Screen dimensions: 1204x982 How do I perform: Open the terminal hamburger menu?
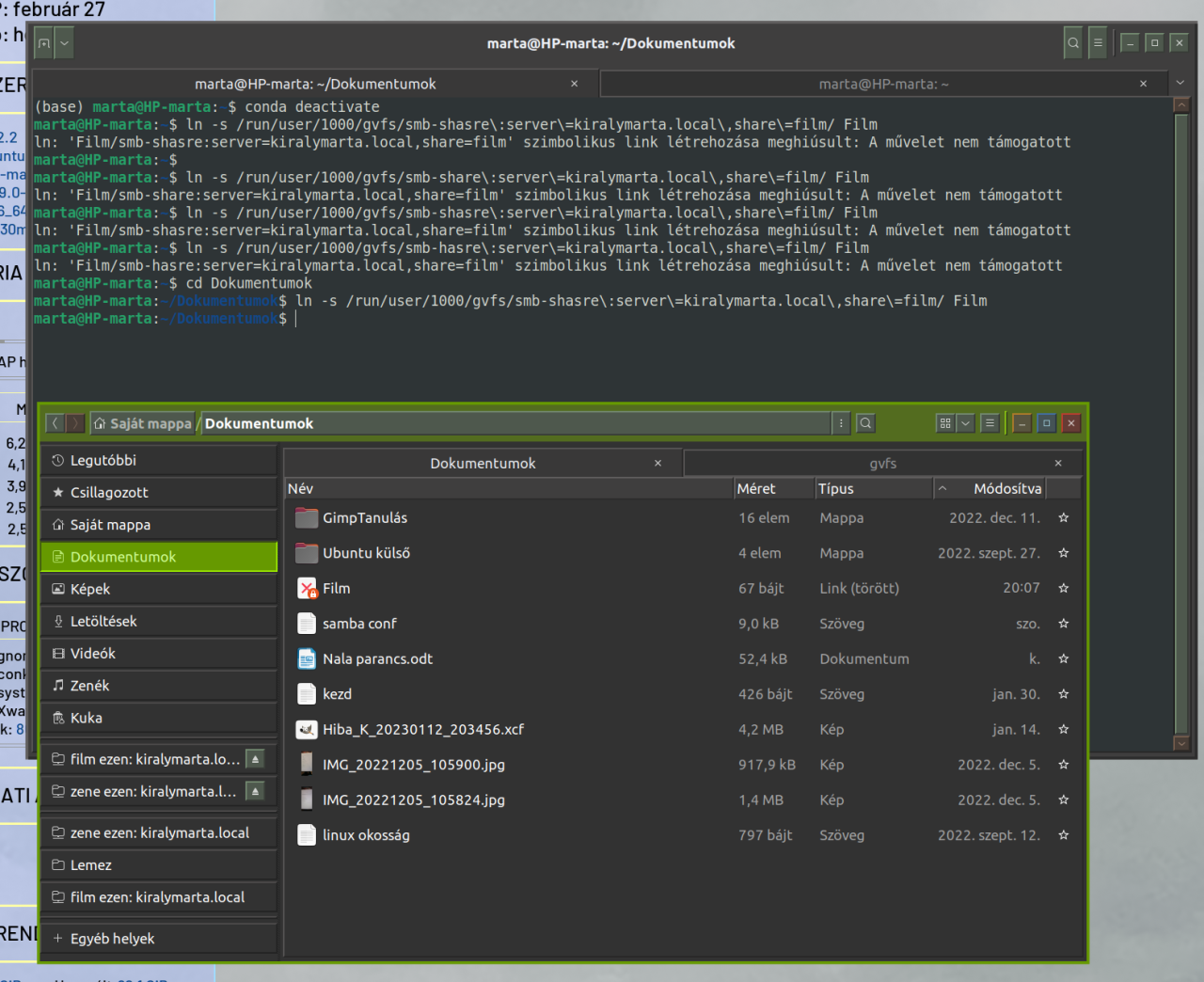point(1098,43)
